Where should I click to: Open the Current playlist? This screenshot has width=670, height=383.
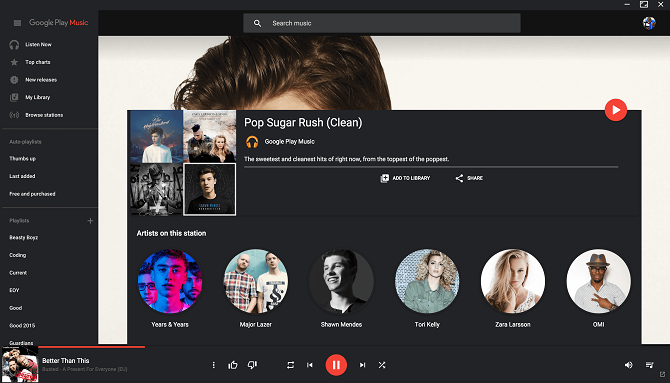tap(18, 273)
